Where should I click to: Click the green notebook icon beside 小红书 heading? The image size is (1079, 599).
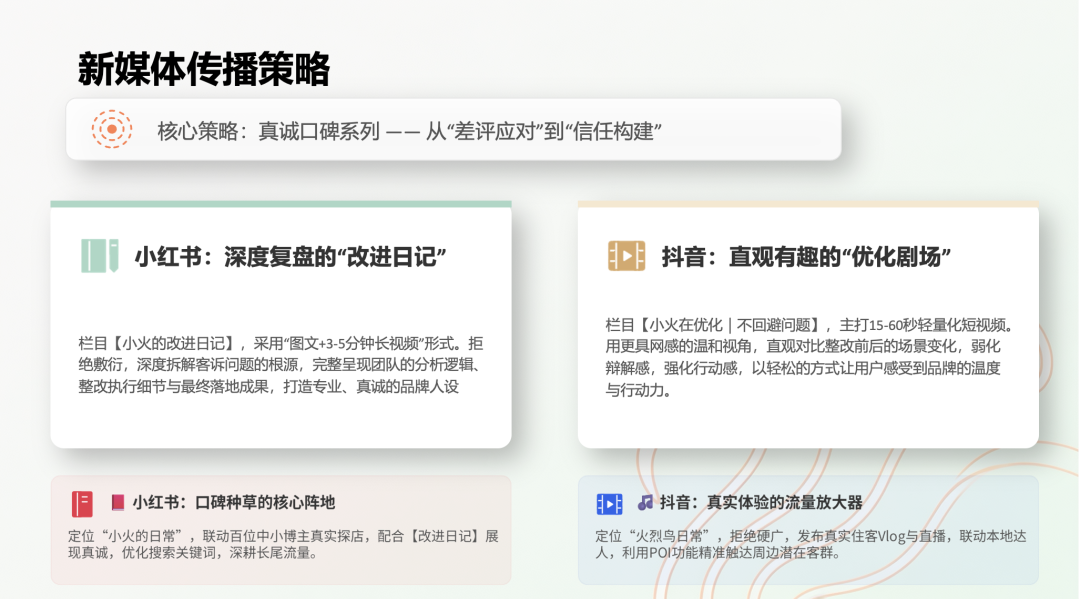(100, 256)
